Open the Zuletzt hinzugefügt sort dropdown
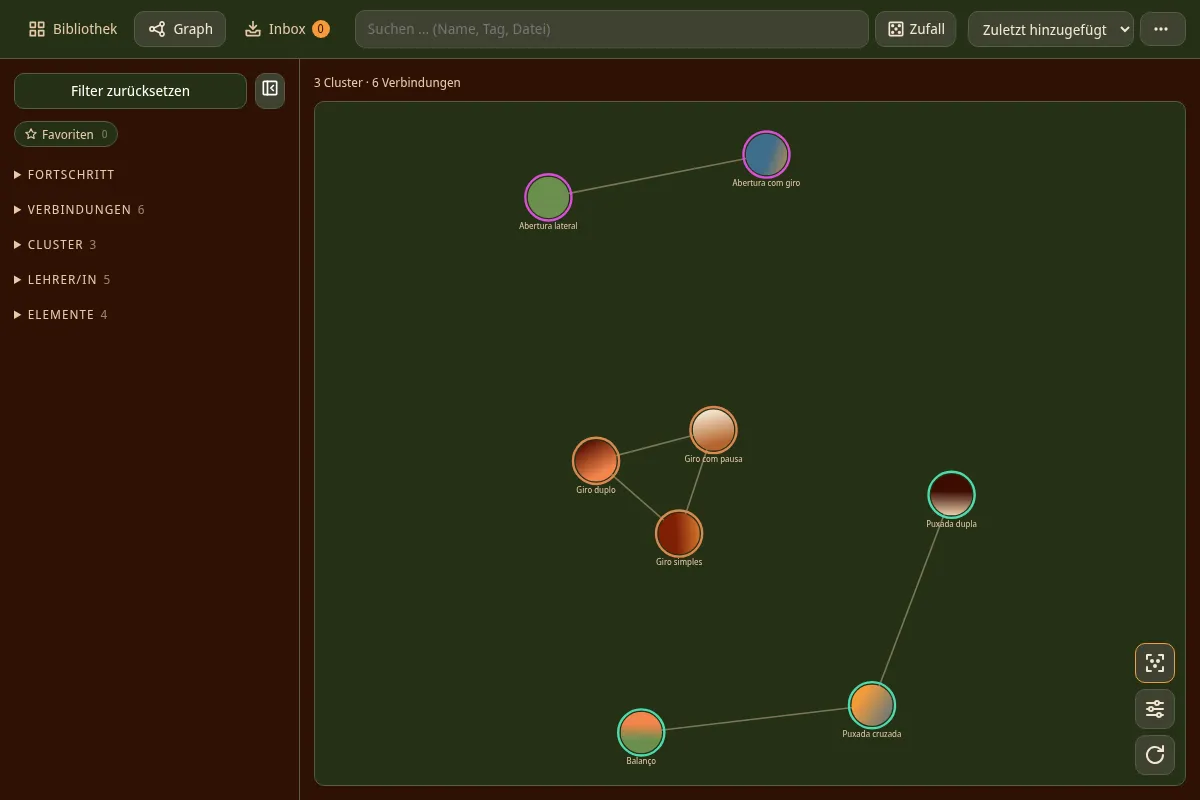 click(x=1050, y=29)
